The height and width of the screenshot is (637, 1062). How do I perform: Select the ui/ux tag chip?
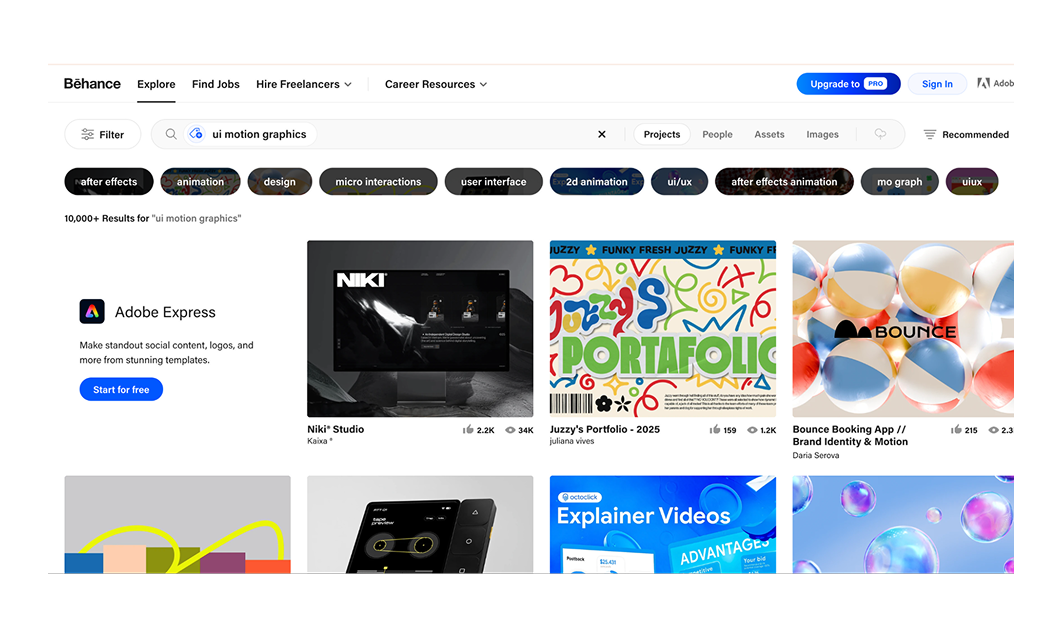[679, 181]
